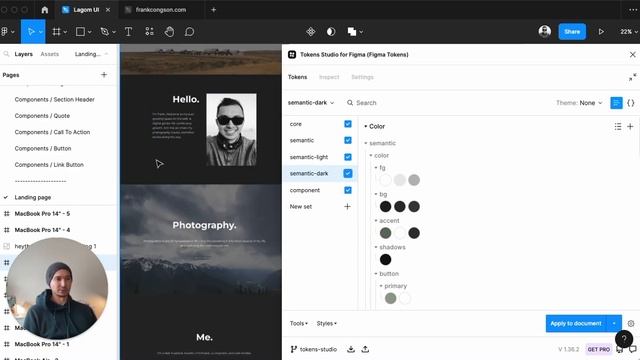This screenshot has width=640, height=360.
Task: Click the Create component icon
Action: coord(311,31)
